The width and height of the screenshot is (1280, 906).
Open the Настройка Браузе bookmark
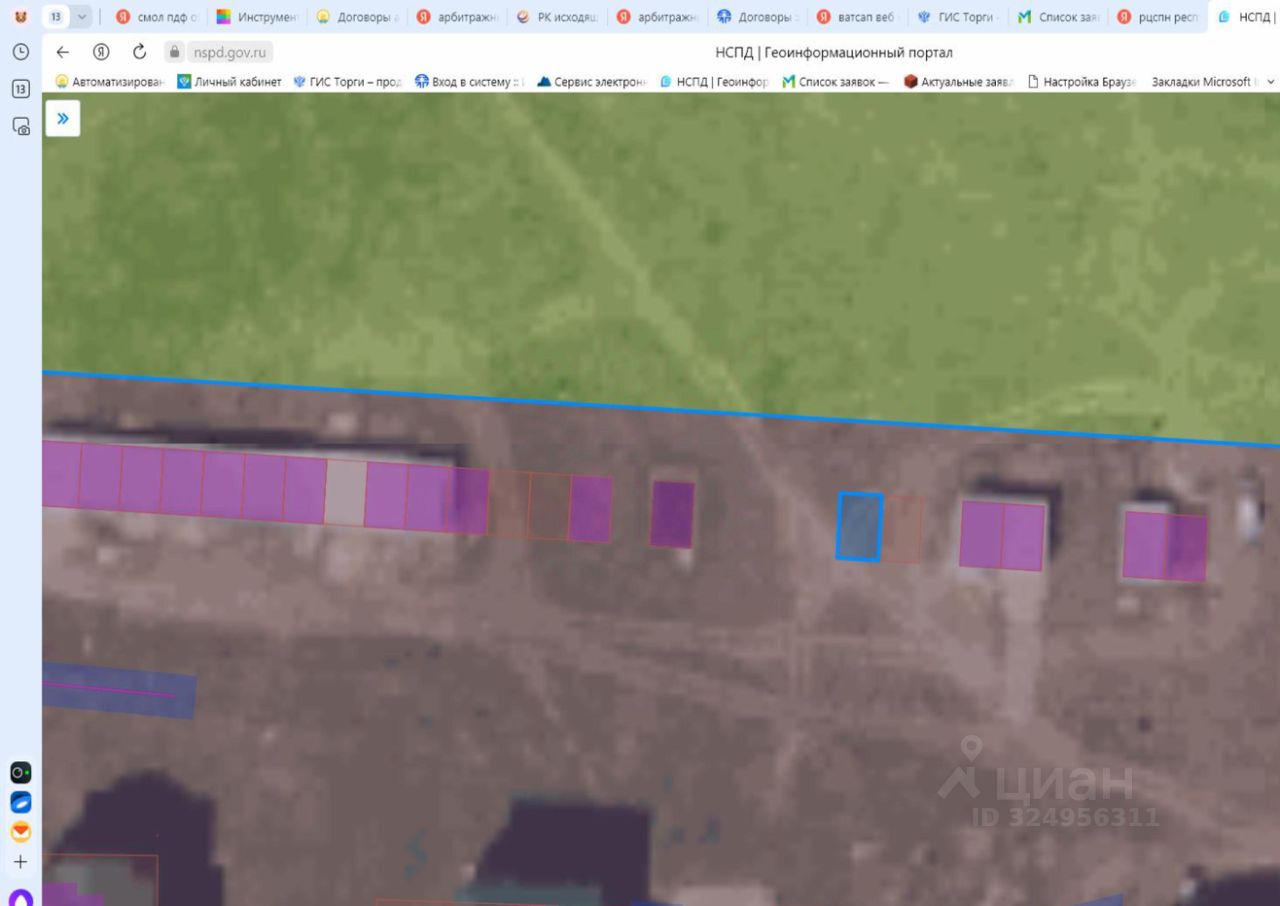1082,82
